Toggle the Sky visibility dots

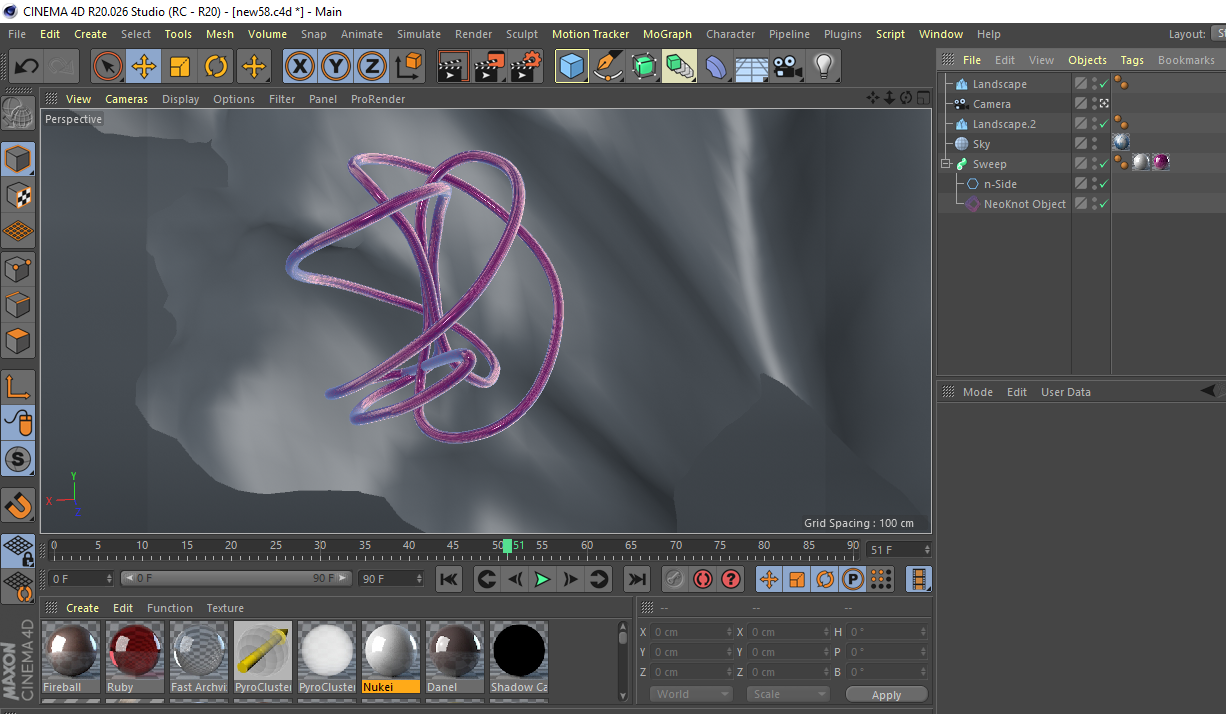[x=1094, y=144]
